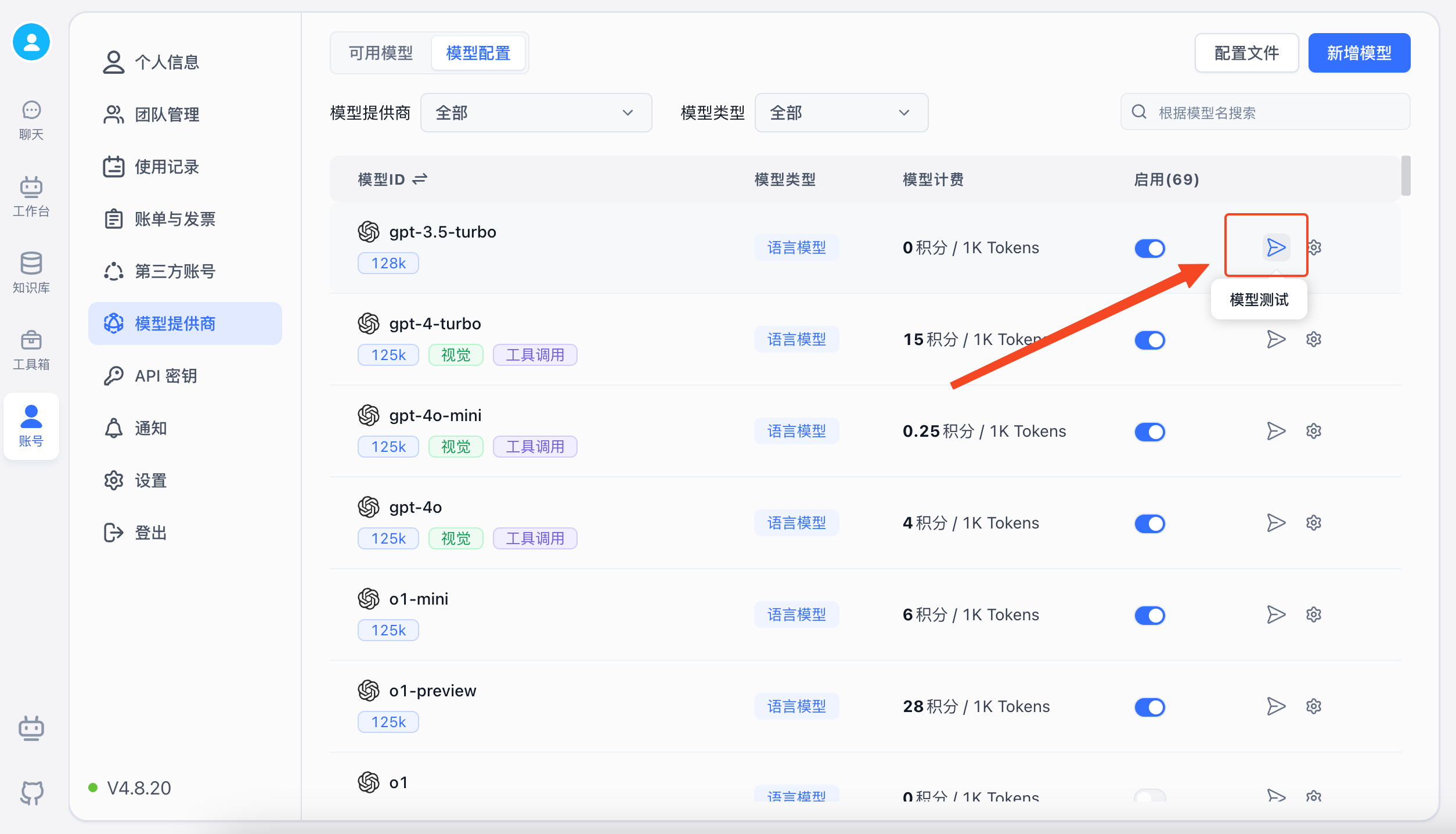The image size is (1456, 834).
Task: Open settings gear for gpt-4-turbo
Action: click(x=1314, y=339)
